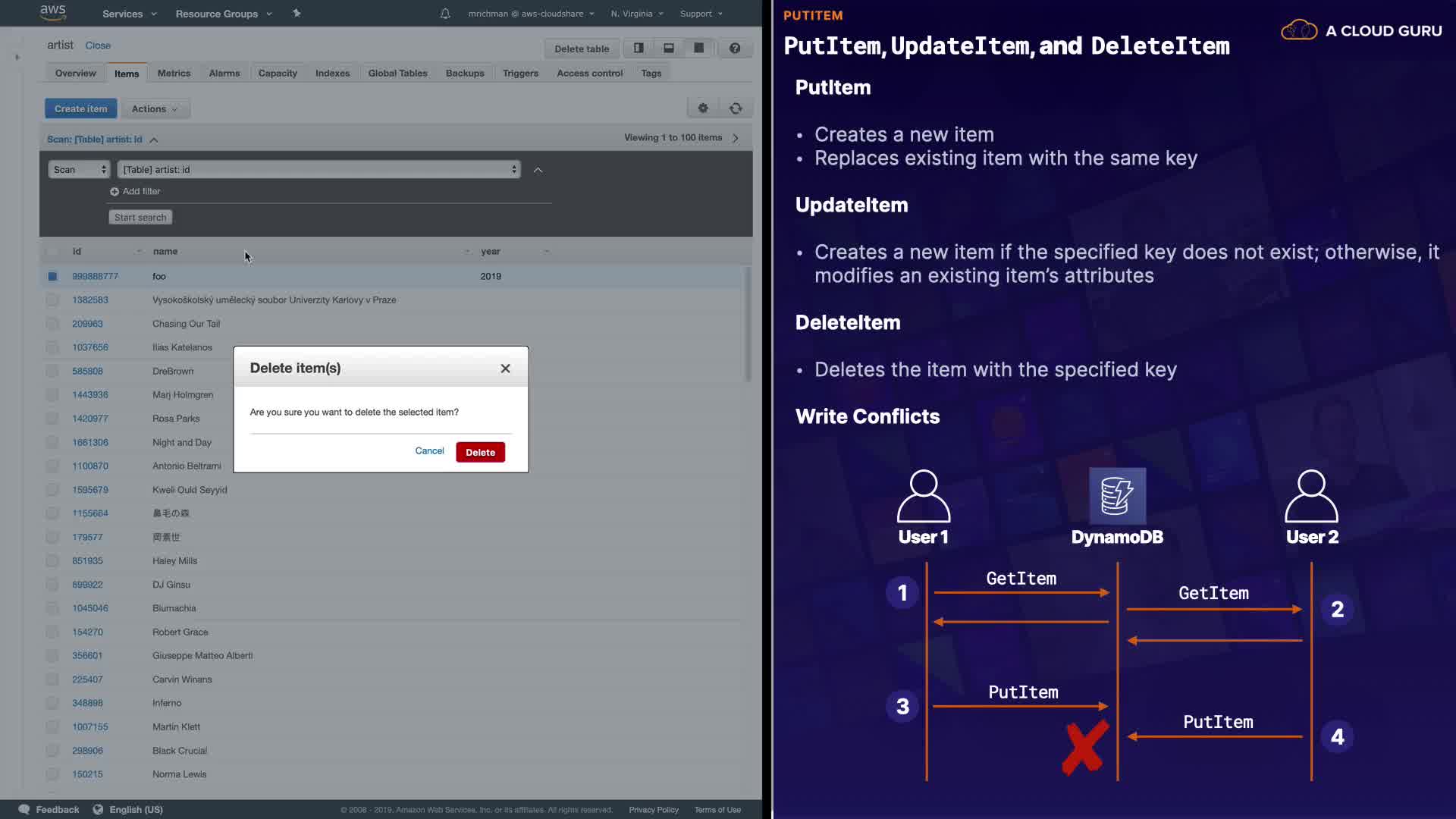The height and width of the screenshot is (819, 1456).
Task: Close the Delete item(s) dialog with X
Action: tap(505, 369)
